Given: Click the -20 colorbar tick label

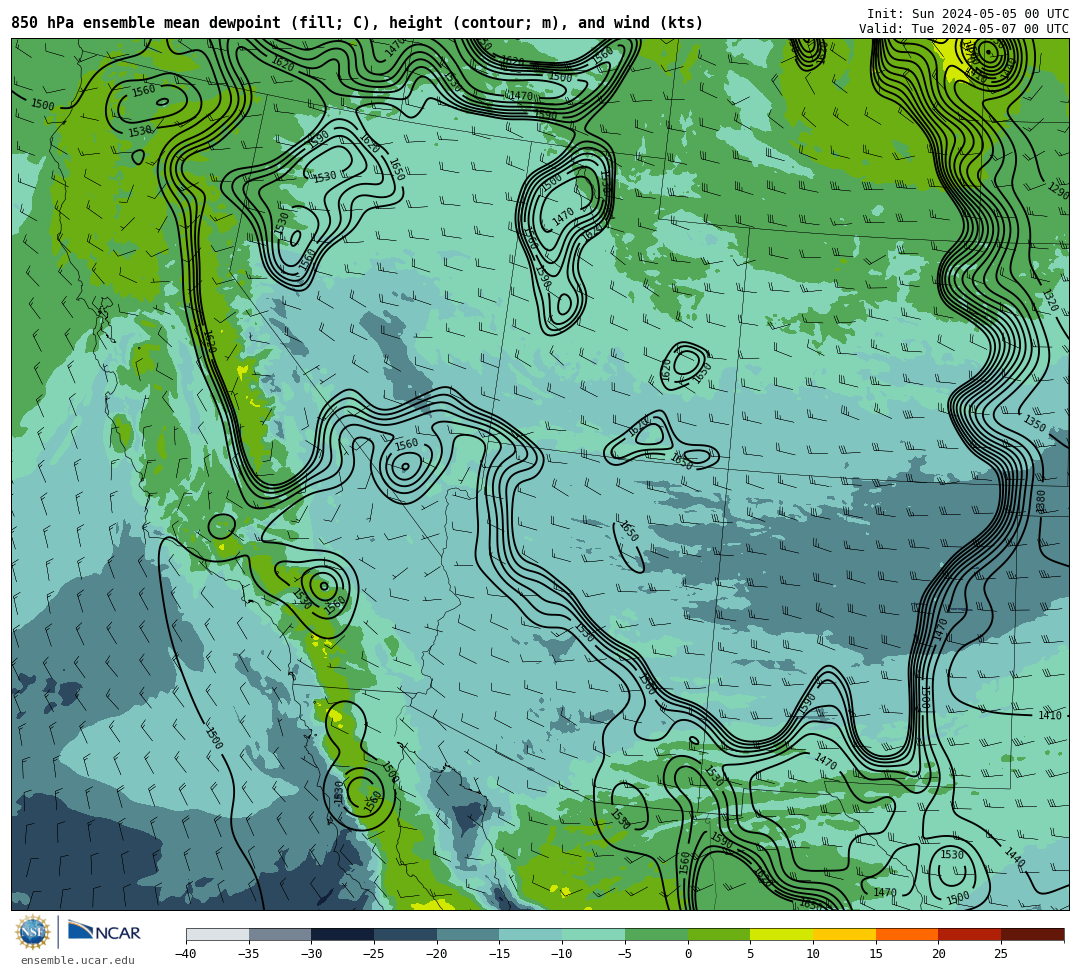Looking at the screenshot, I should (x=436, y=954).
